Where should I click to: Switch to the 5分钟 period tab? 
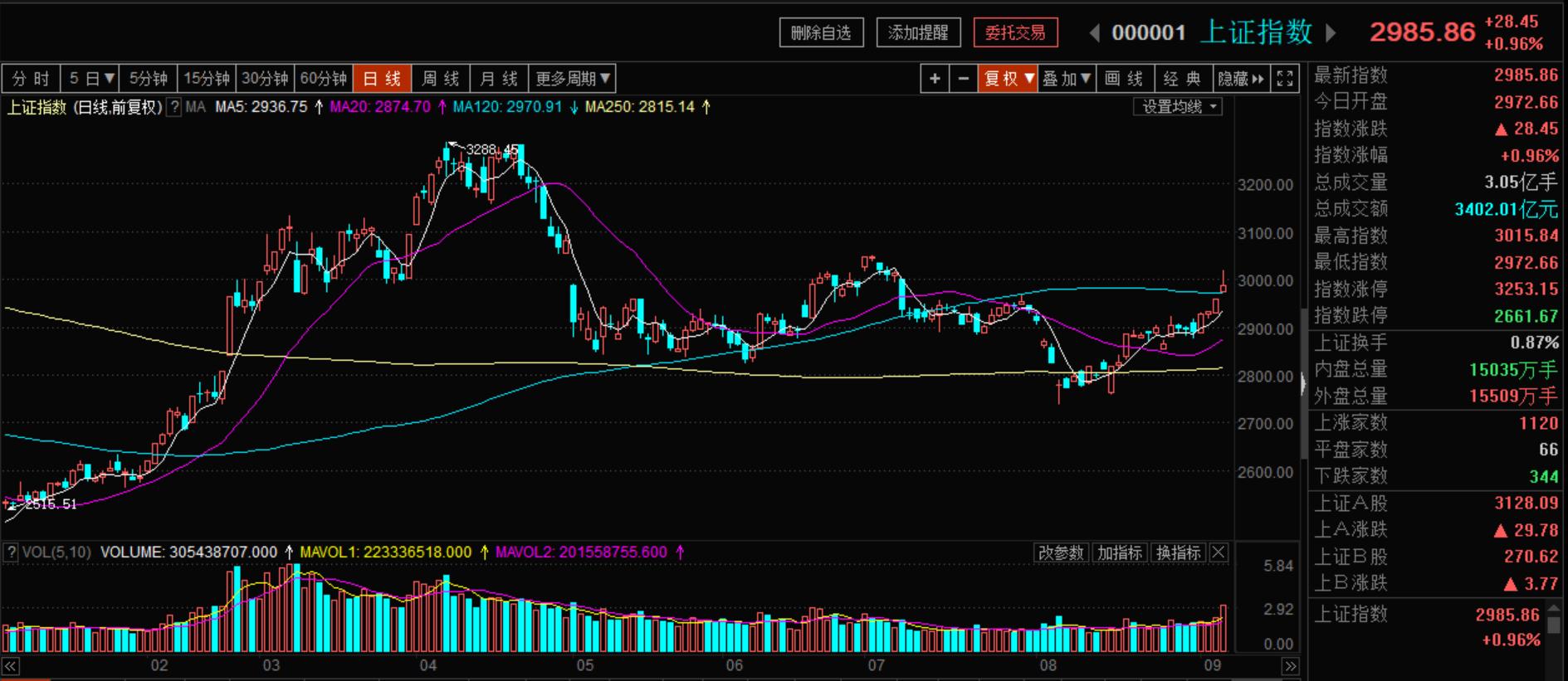[149, 79]
